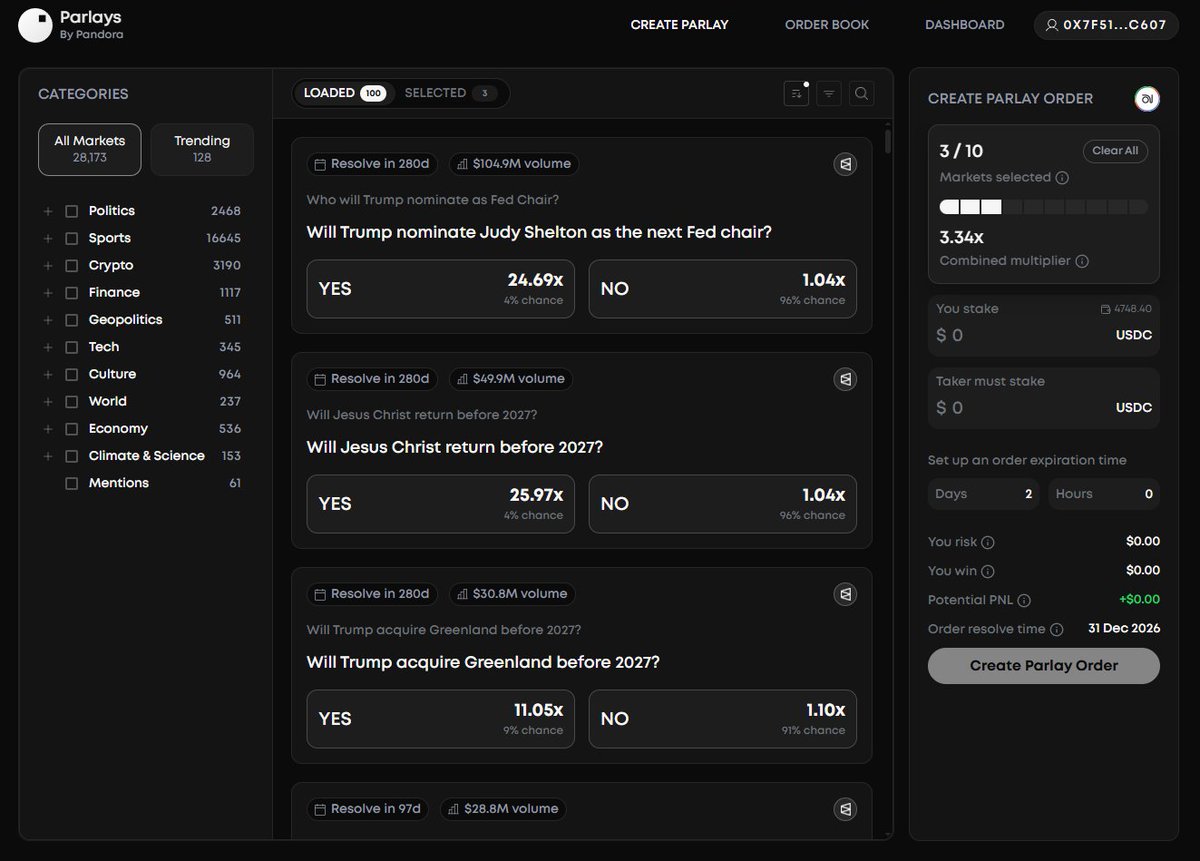Click the info icon next to Markets selected

coord(1062,178)
